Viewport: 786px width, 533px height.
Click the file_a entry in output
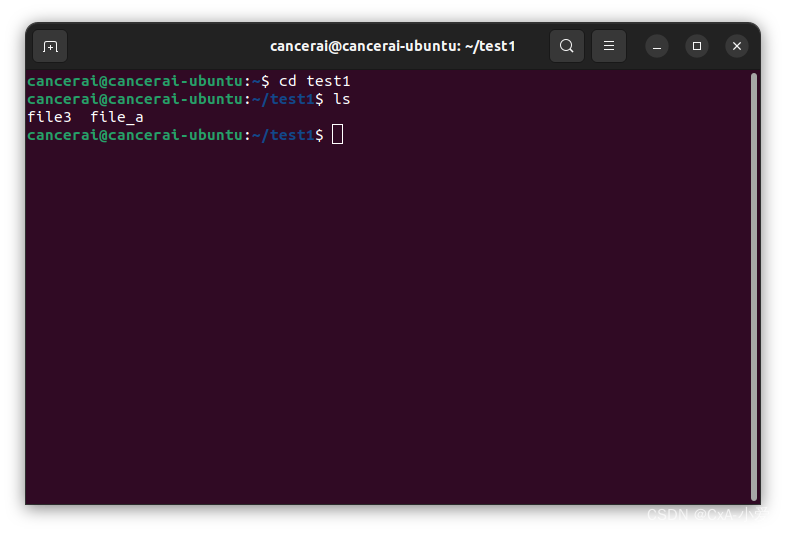coord(117,117)
